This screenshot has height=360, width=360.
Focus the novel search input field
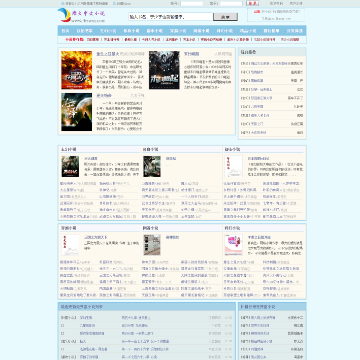tap(170, 17)
